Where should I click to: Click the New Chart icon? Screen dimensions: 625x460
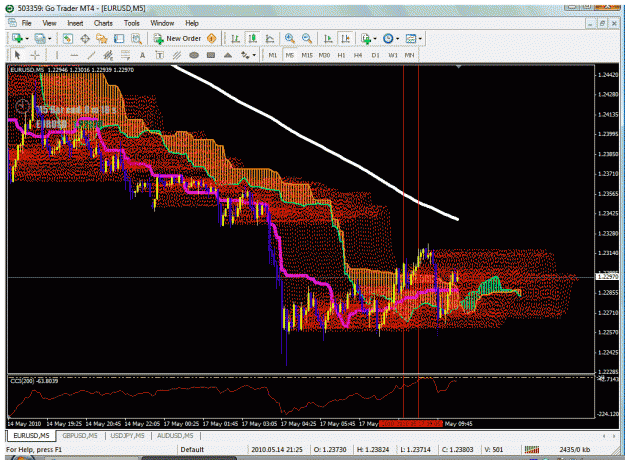coord(17,38)
